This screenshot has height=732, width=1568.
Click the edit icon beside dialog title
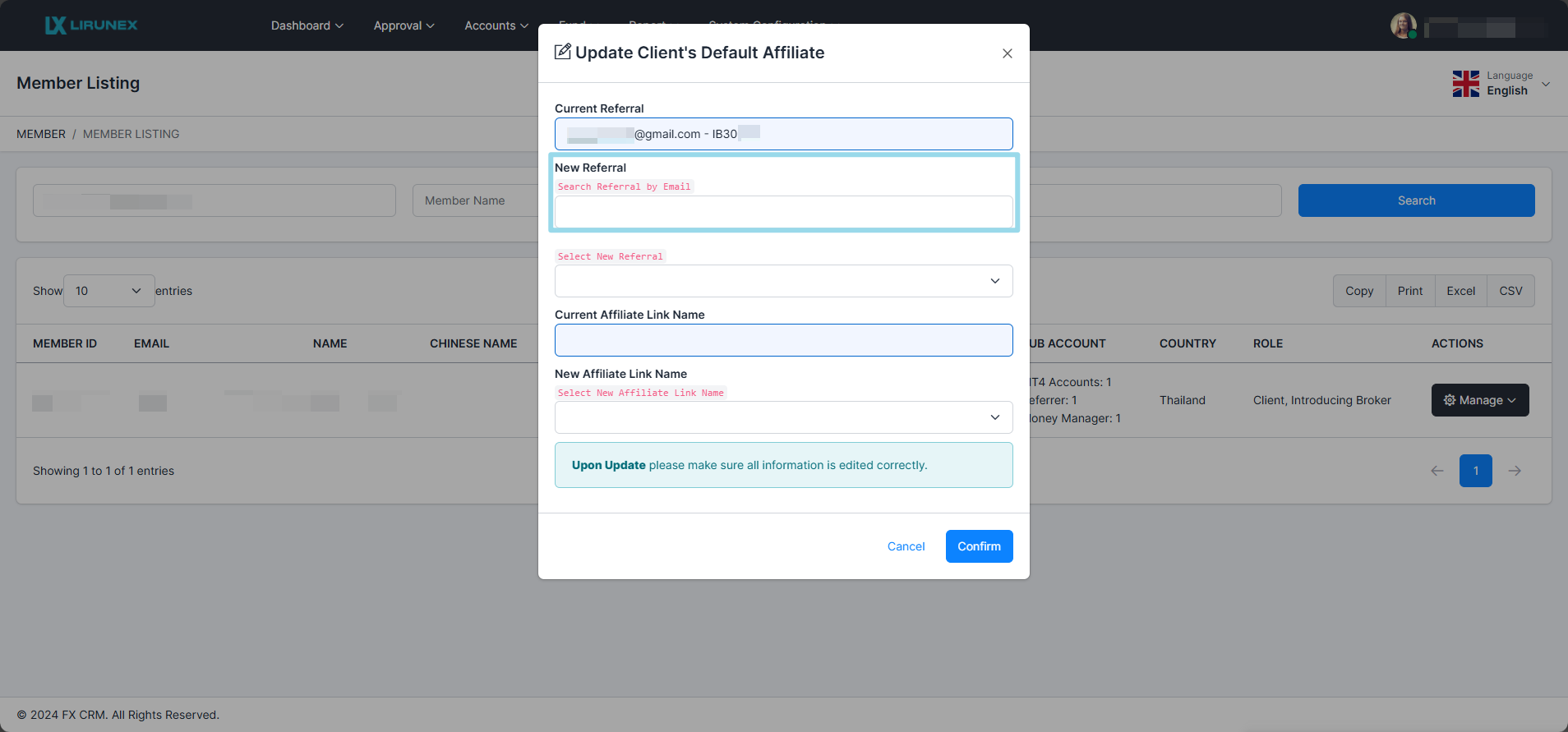pos(563,53)
